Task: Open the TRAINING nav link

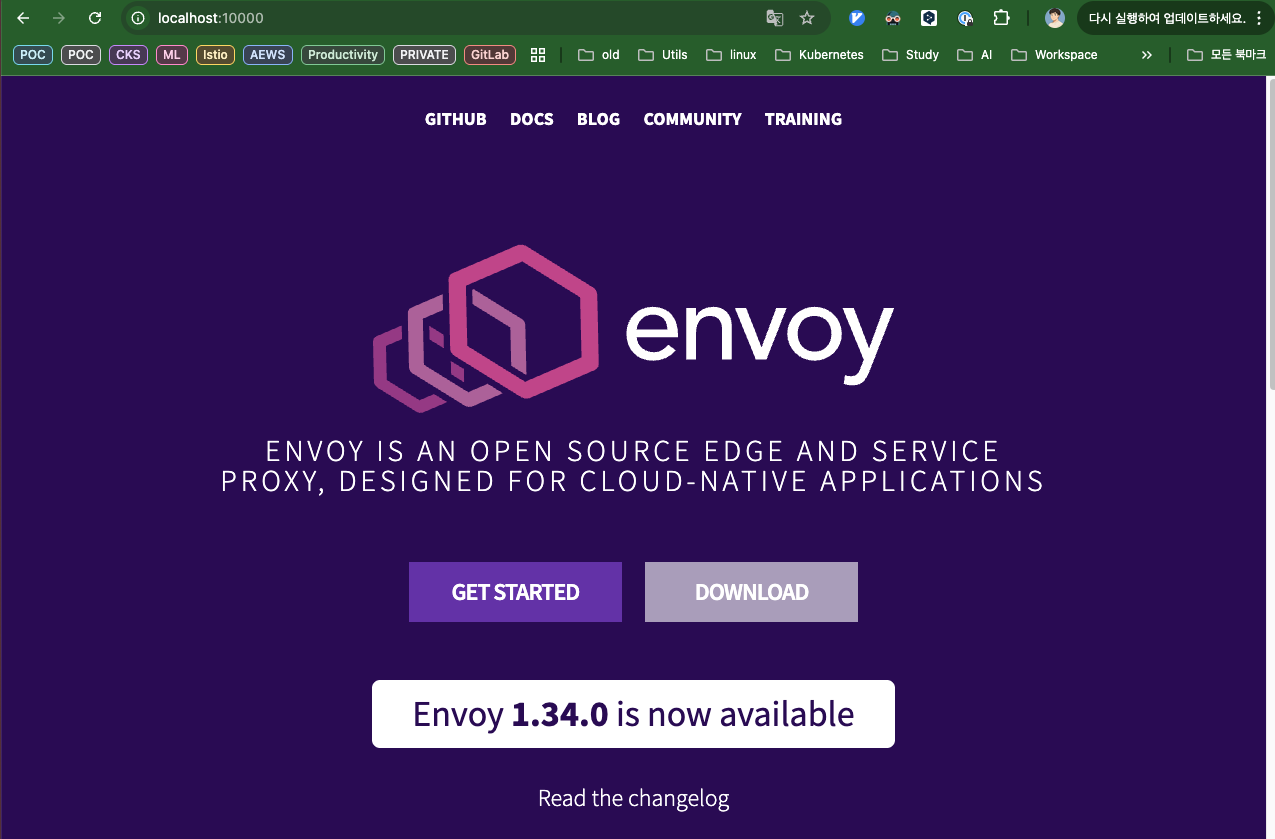Action: pos(803,119)
